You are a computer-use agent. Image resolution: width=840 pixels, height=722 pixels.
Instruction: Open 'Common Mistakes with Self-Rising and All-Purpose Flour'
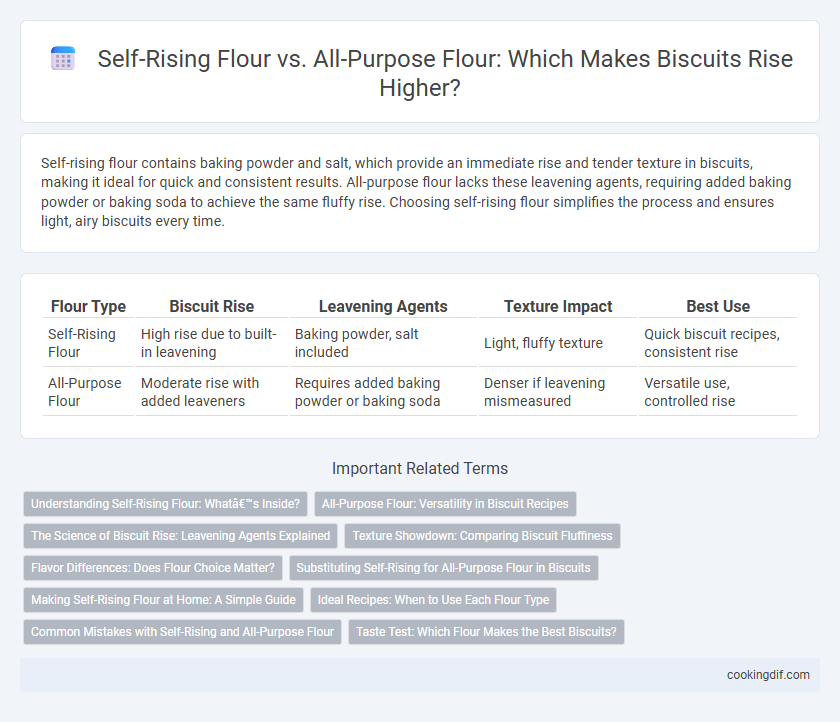[x=182, y=632]
